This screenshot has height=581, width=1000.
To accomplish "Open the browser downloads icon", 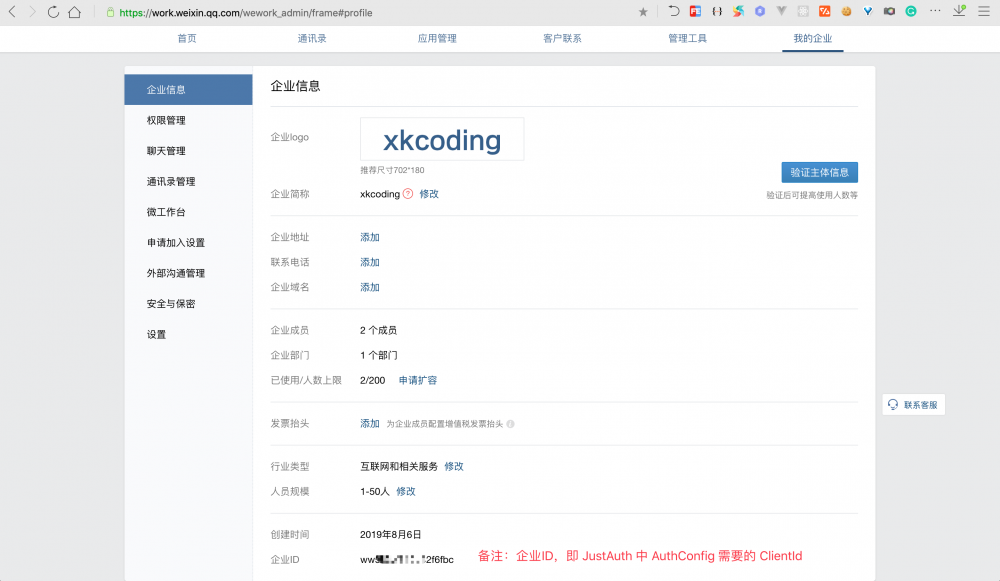I will [x=959, y=11].
